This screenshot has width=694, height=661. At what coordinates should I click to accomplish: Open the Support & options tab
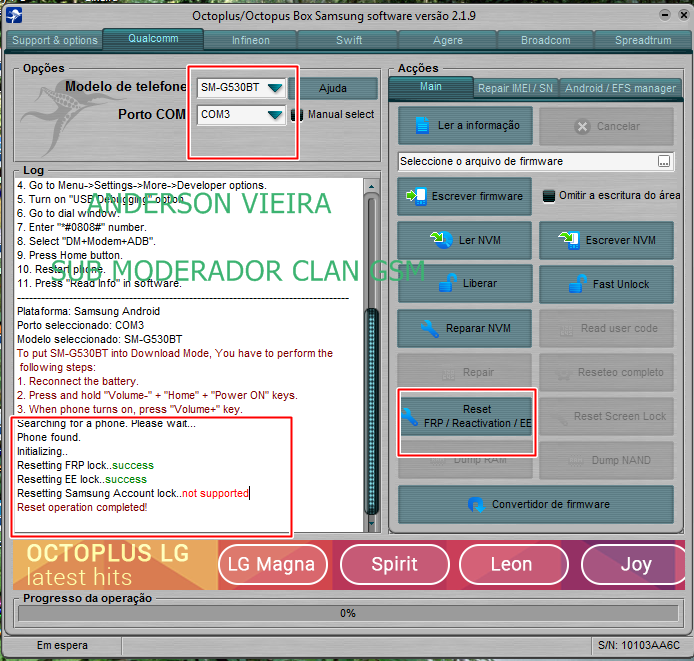[x=54, y=40]
